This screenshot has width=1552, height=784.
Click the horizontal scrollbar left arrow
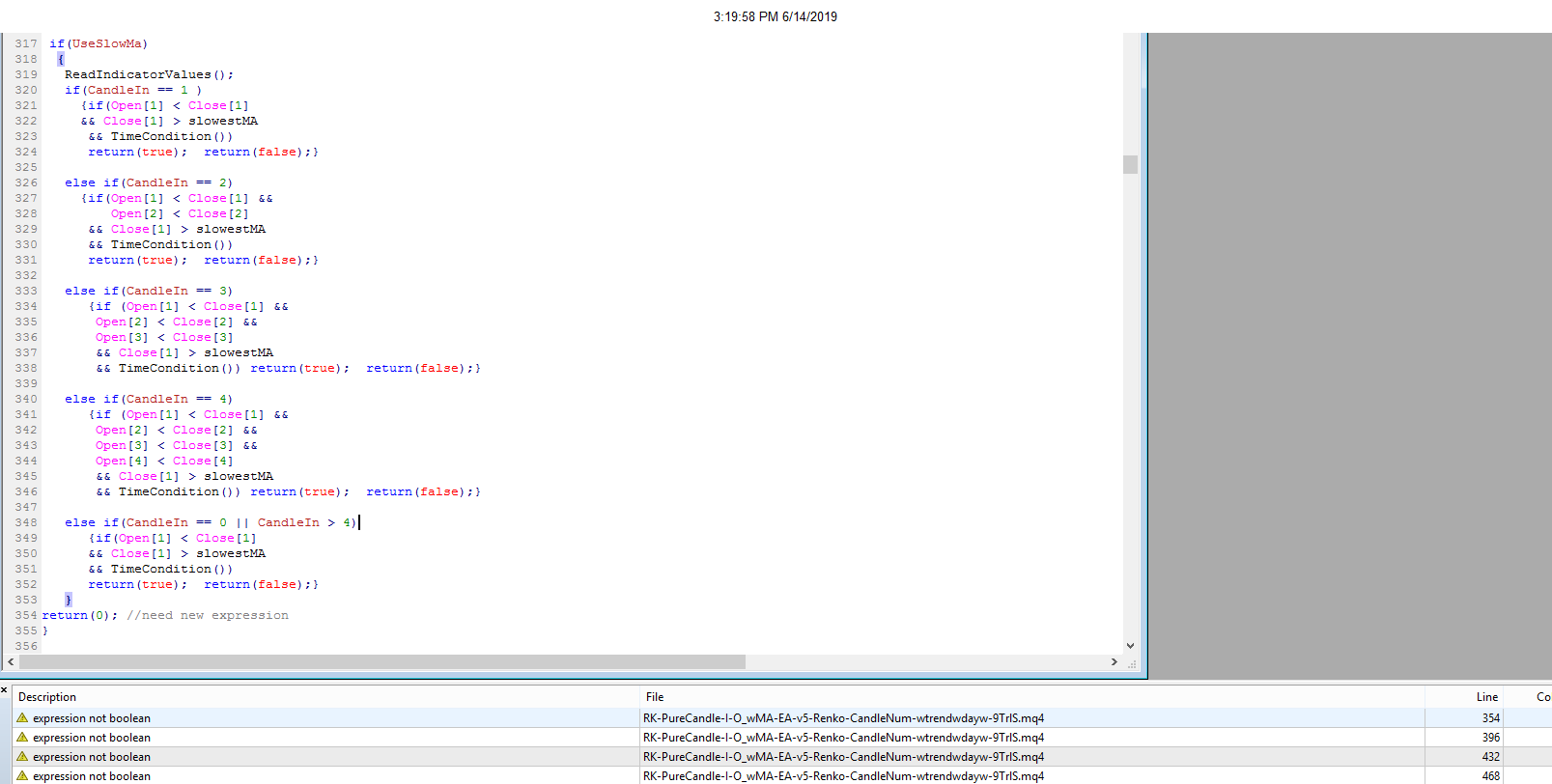point(11,662)
